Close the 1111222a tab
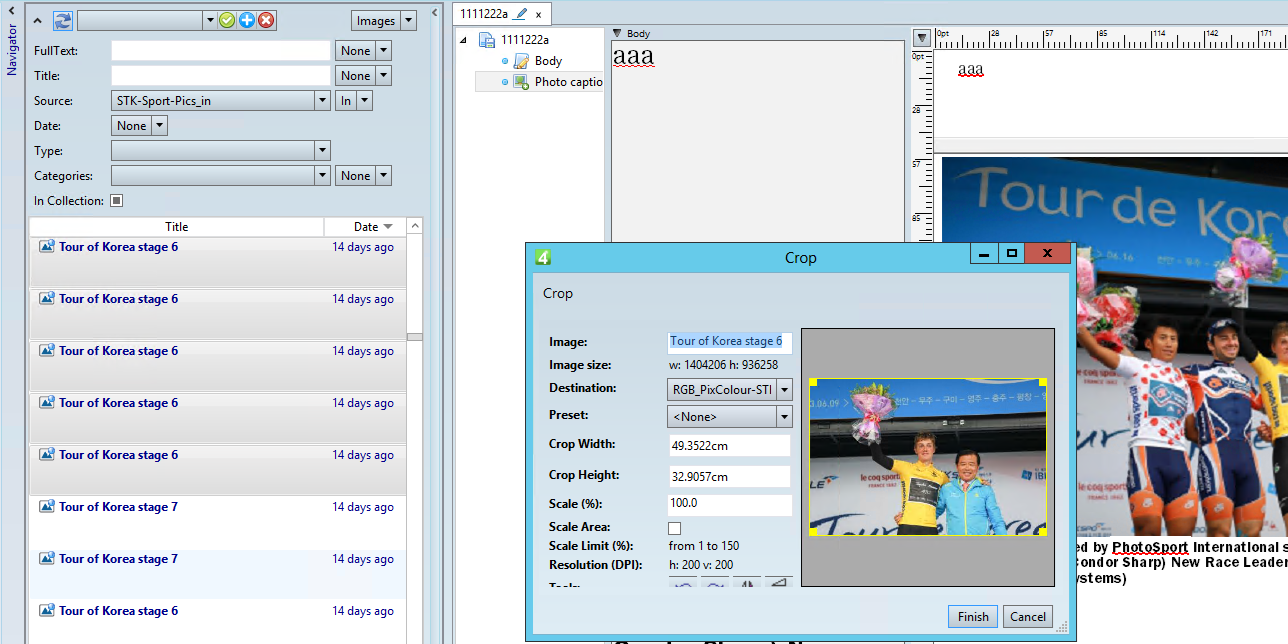Screen dimensions: 1288x644 539,14
